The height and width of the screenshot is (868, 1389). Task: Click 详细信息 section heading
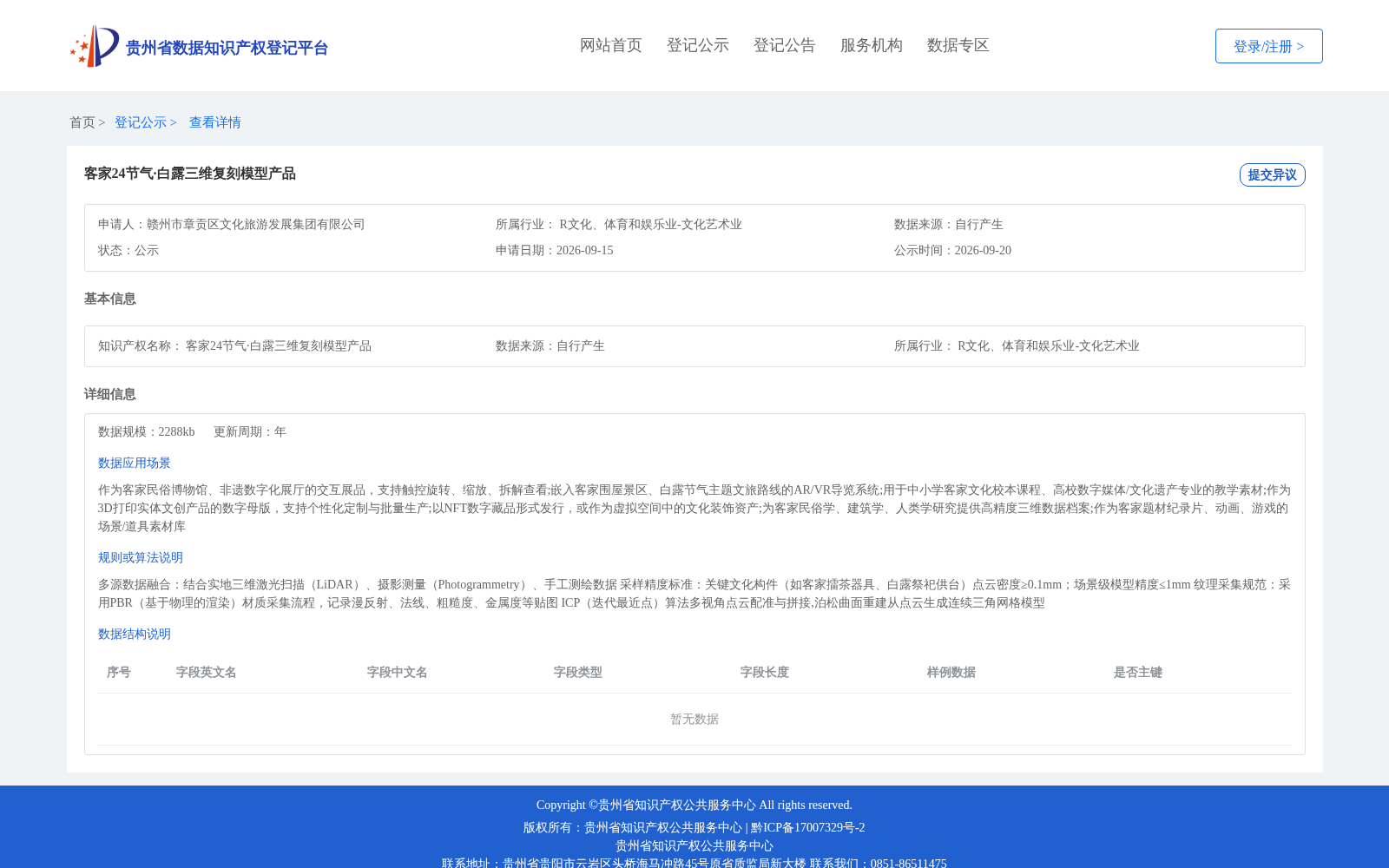(110, 394)
